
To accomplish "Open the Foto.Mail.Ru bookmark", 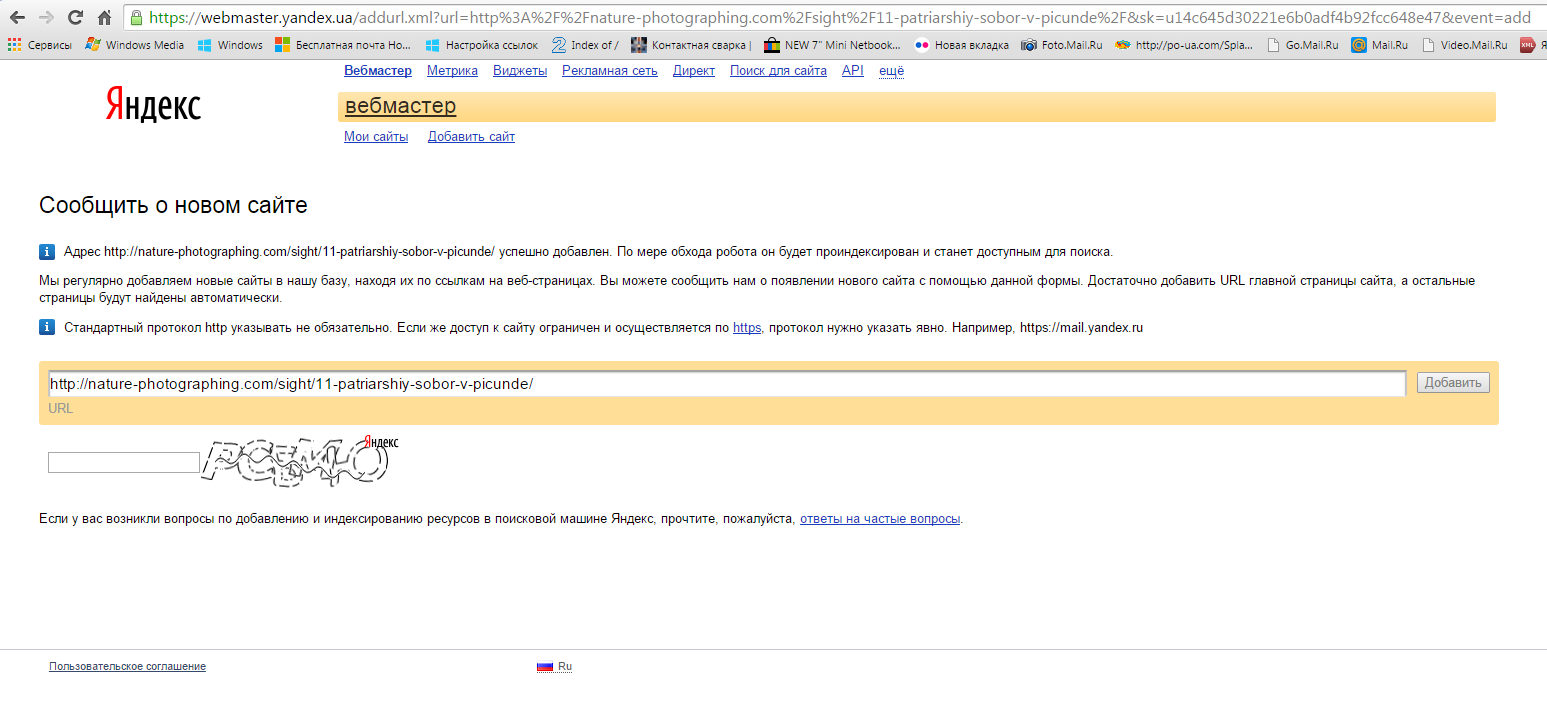I will tap(1062, 45).
